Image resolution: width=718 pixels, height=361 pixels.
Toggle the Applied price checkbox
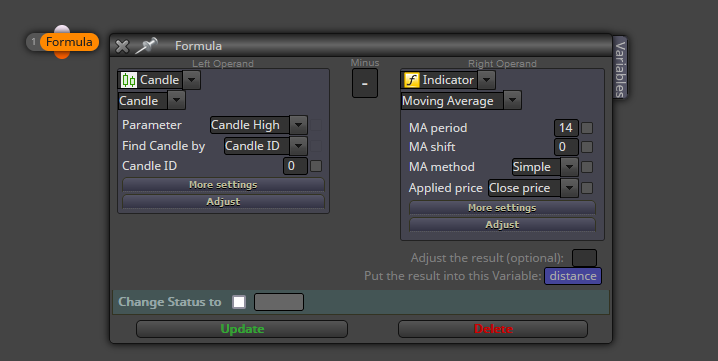(587, 188)
